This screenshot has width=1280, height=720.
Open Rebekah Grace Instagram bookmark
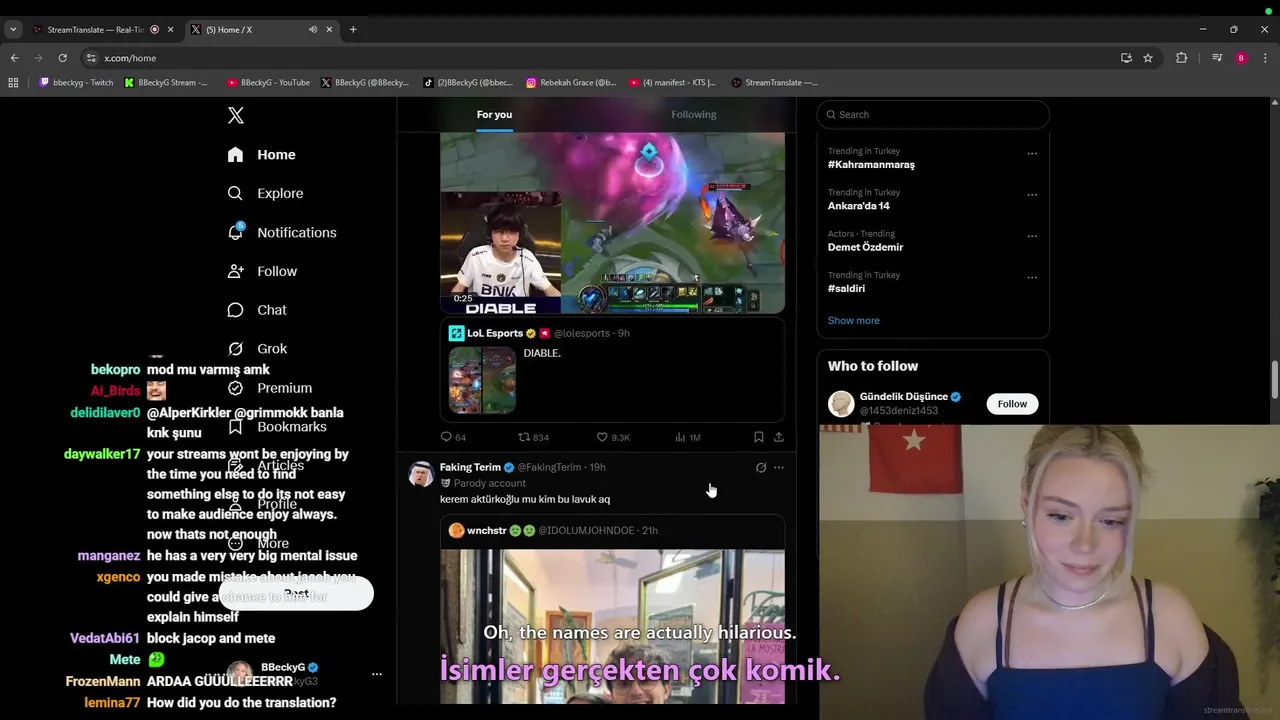(571, 83)
